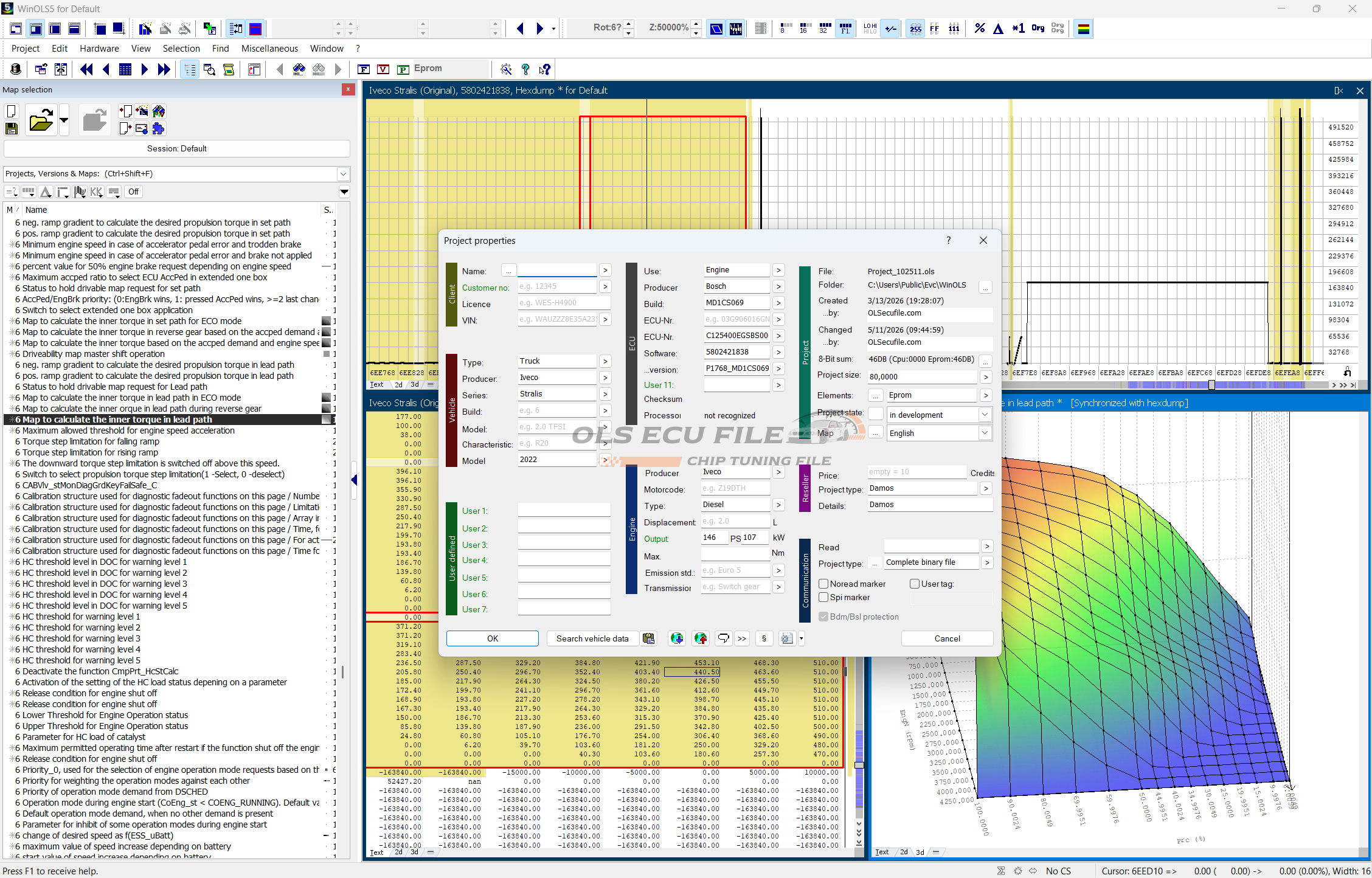Click the yellow open project folder icon

(41, 120)
